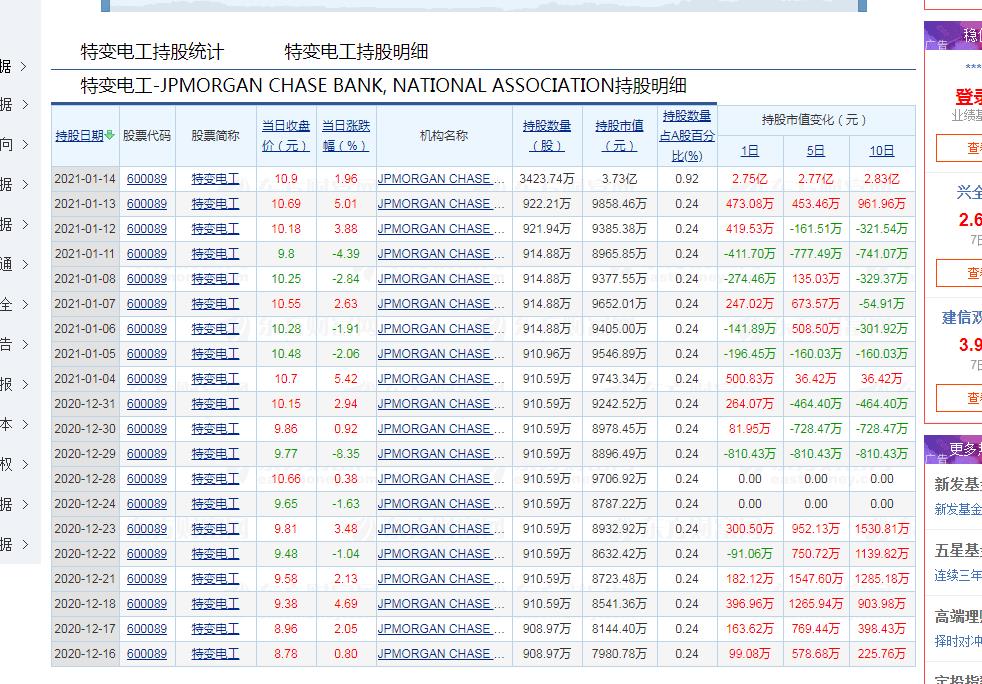Open JPMORGAN CHASE link in 2021-01-12 row

441,229
